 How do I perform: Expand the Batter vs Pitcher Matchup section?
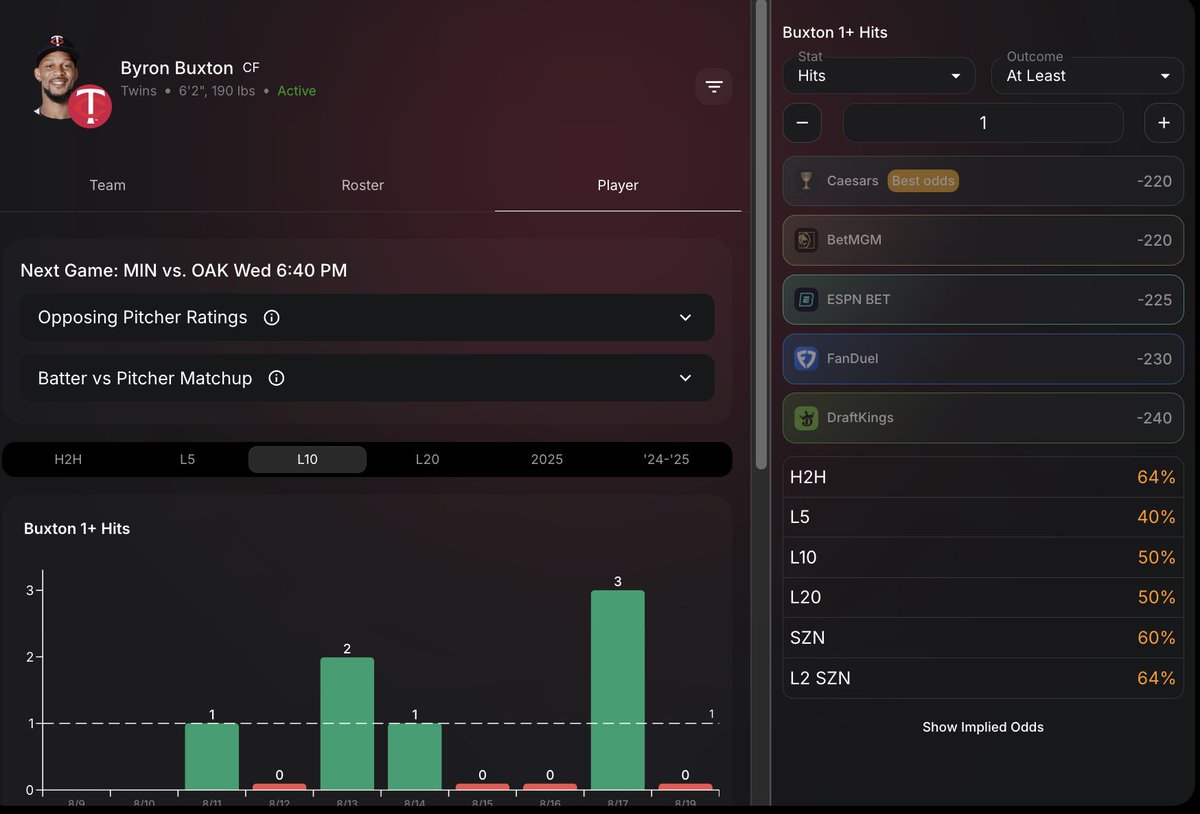pyautogui.click(x=685, y=378)
